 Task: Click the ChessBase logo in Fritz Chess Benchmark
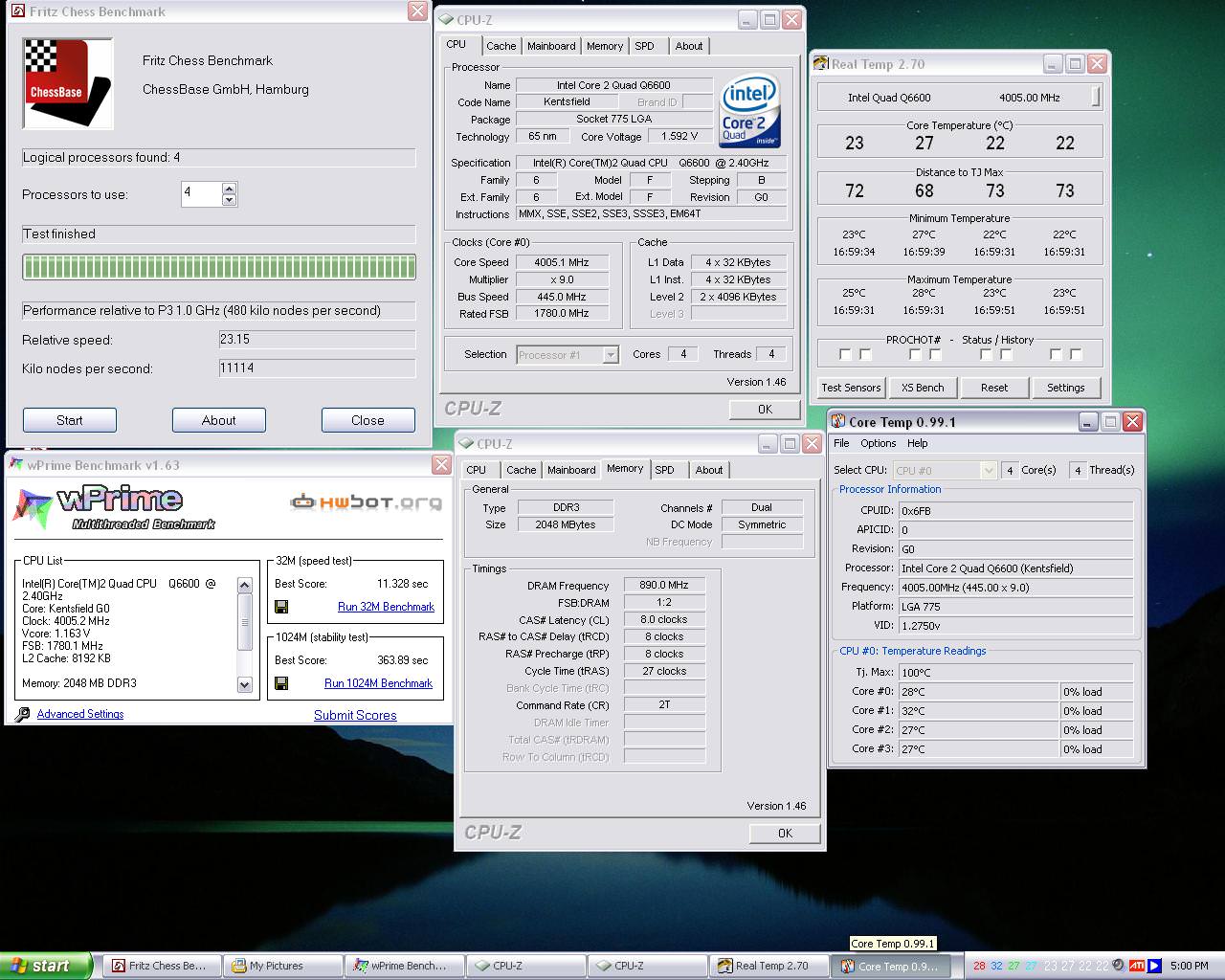coord(68,83)
